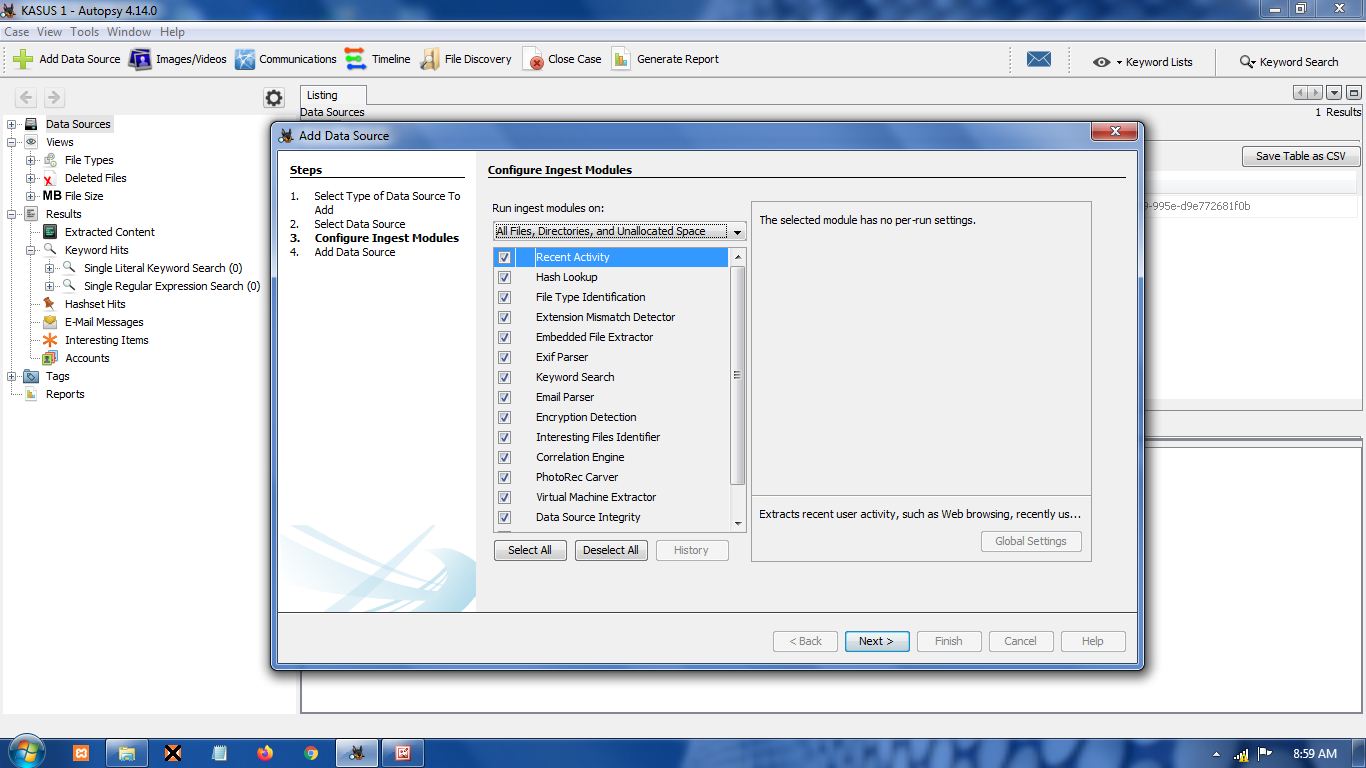
Task: Click the ingest module list scrollbar
Action: (738, 376)
